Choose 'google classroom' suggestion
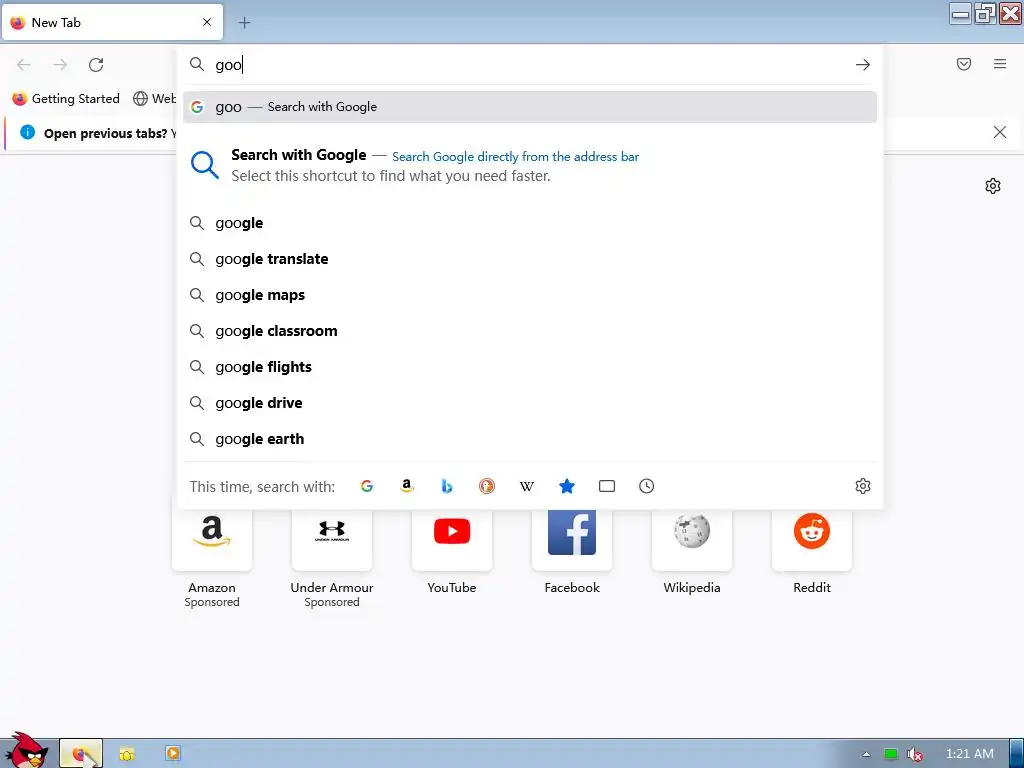 point(530,331)
